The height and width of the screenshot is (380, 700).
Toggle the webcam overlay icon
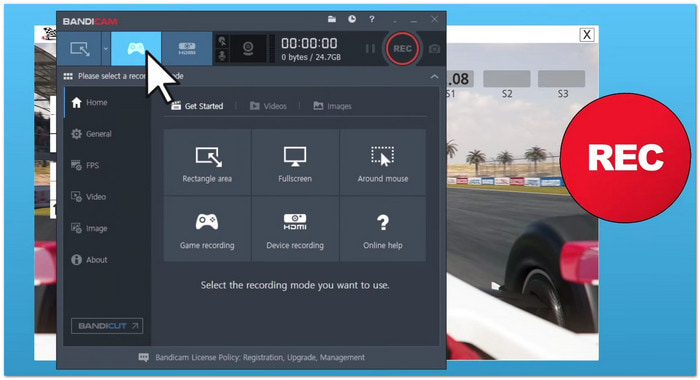tap(248, 49)
